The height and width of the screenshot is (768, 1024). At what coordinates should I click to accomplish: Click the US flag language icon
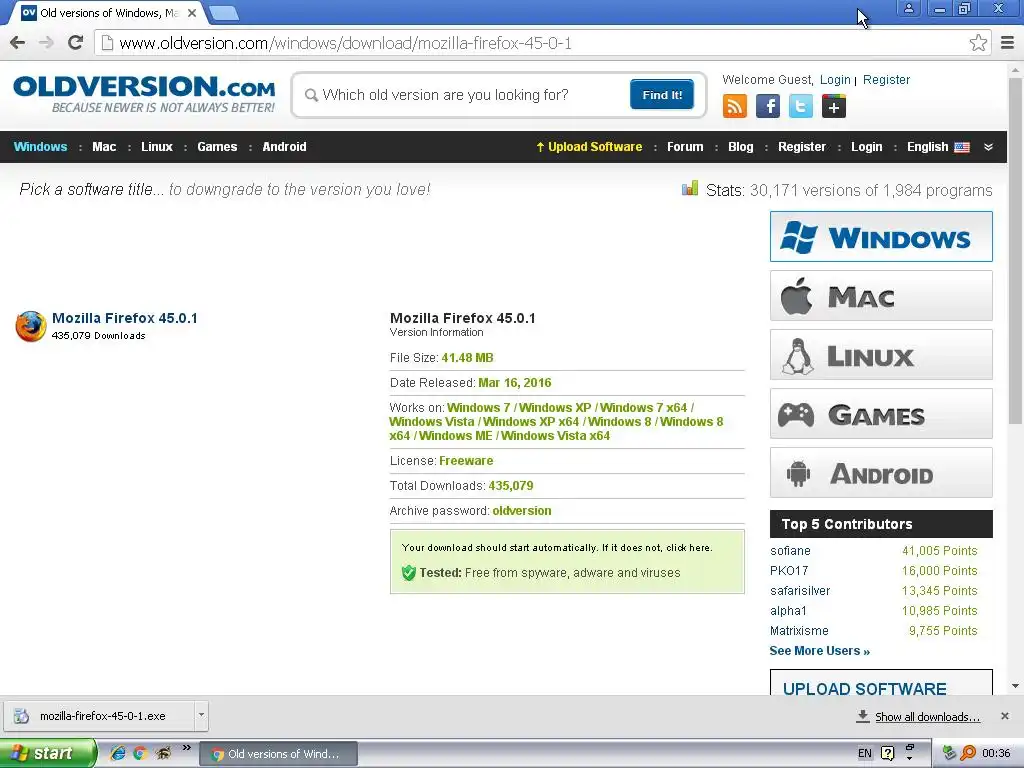click(962, 147)
